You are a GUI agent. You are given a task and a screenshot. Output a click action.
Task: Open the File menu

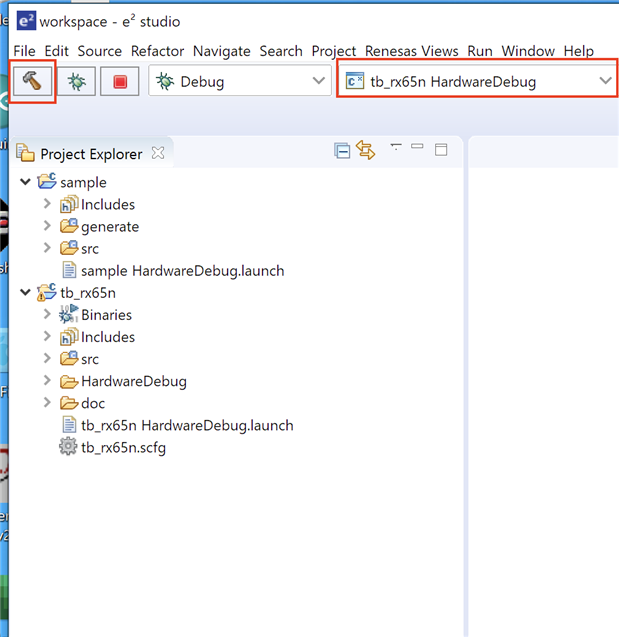pos(24,51)
